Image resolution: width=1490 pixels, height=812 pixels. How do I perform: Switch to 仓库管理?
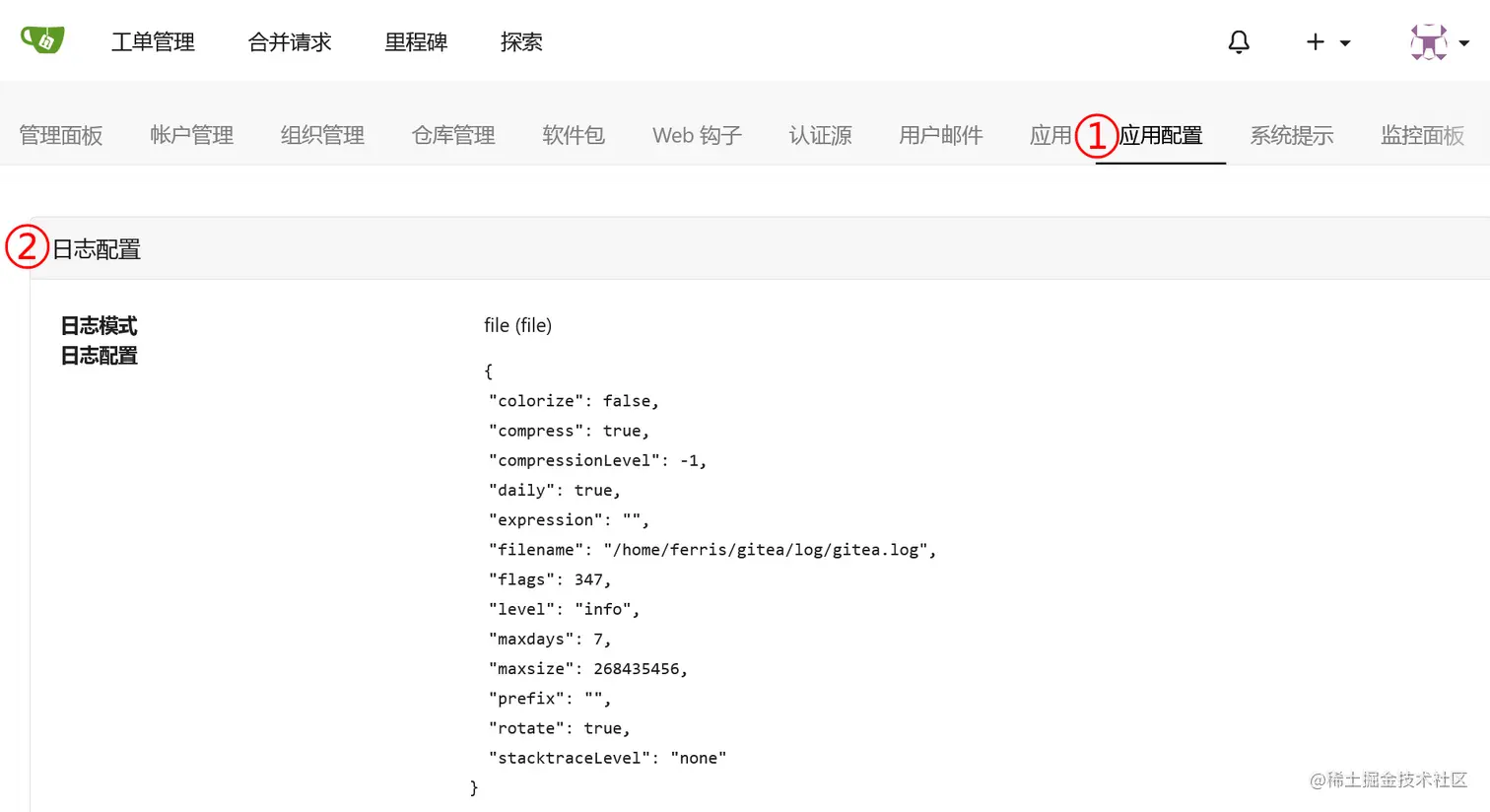click(452, 135)
